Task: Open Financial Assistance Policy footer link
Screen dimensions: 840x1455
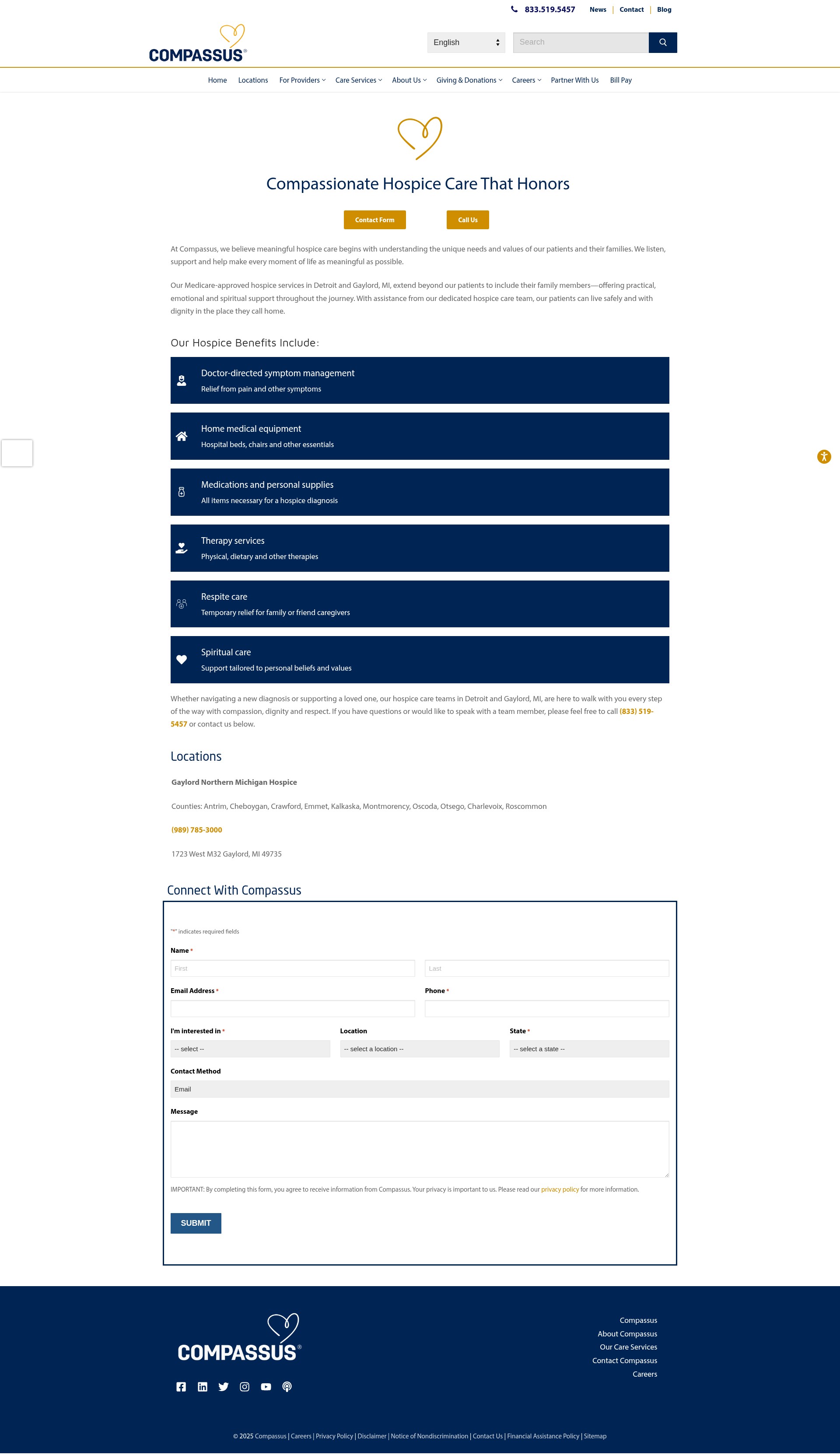Action: click(x=543, y=1436)
